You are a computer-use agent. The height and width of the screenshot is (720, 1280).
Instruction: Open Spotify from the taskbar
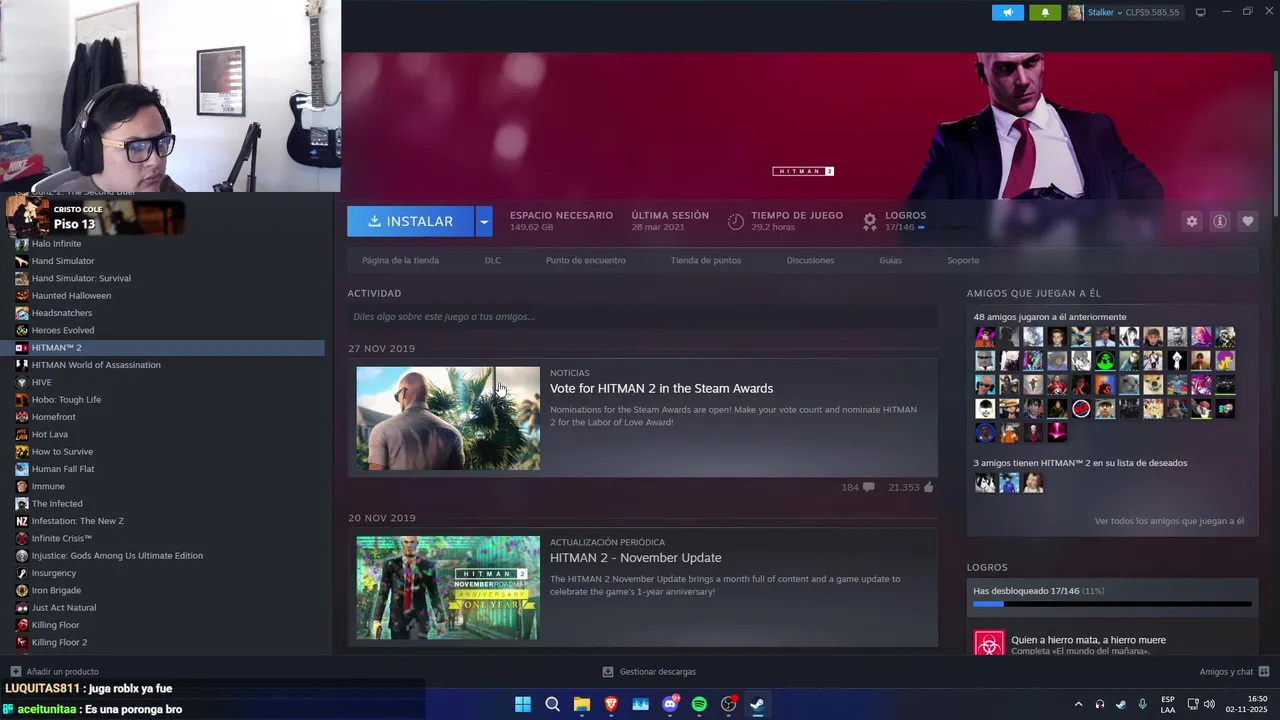pyautogui.click(x=699, y=704)
